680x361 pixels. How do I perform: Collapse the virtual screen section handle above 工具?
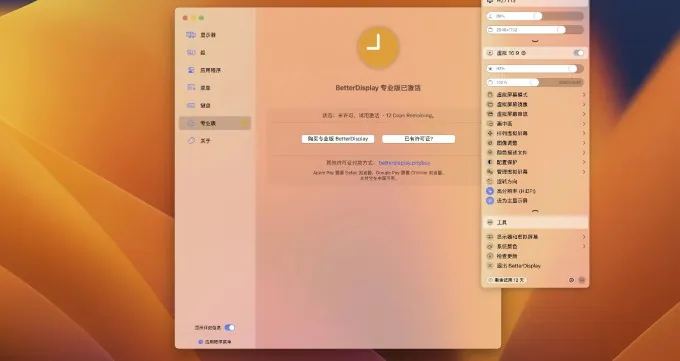535,211
